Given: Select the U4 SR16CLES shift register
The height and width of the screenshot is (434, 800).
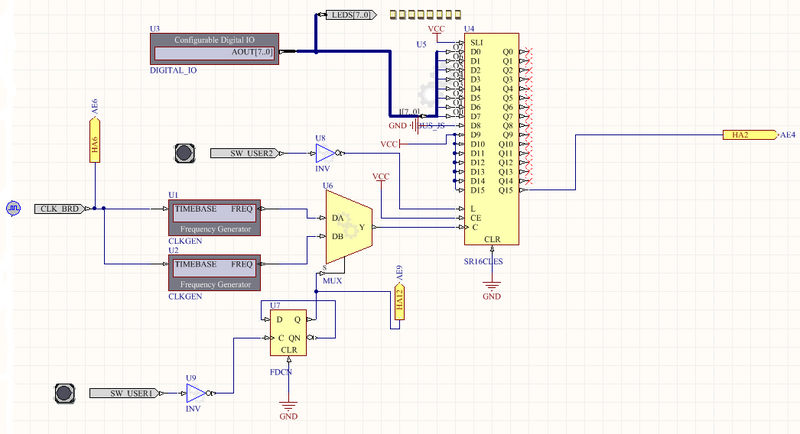Looking at the screenshot, I should coord(492,140).
